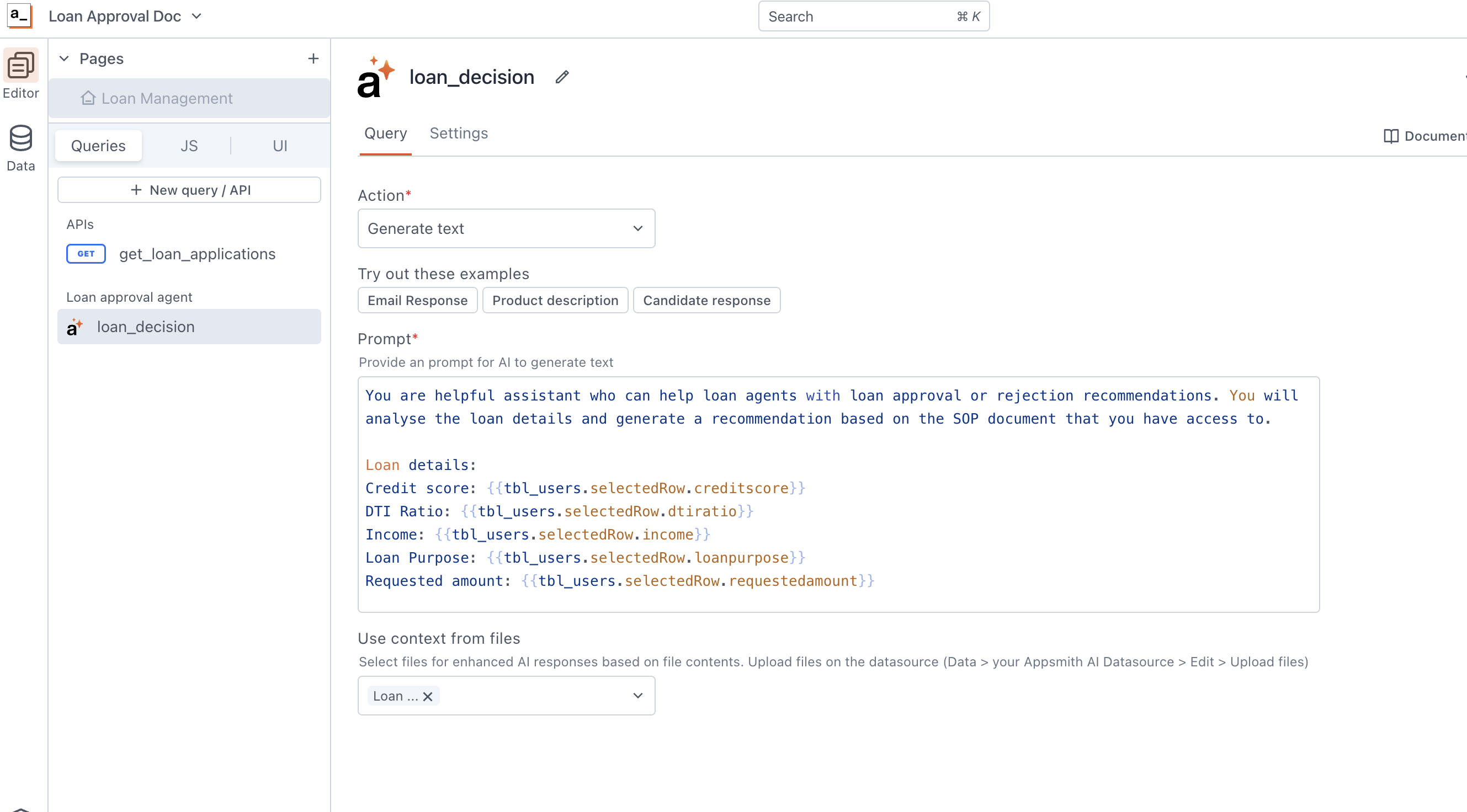Click the AI sparkle icon beside loan_decision title

click(375, 77)
